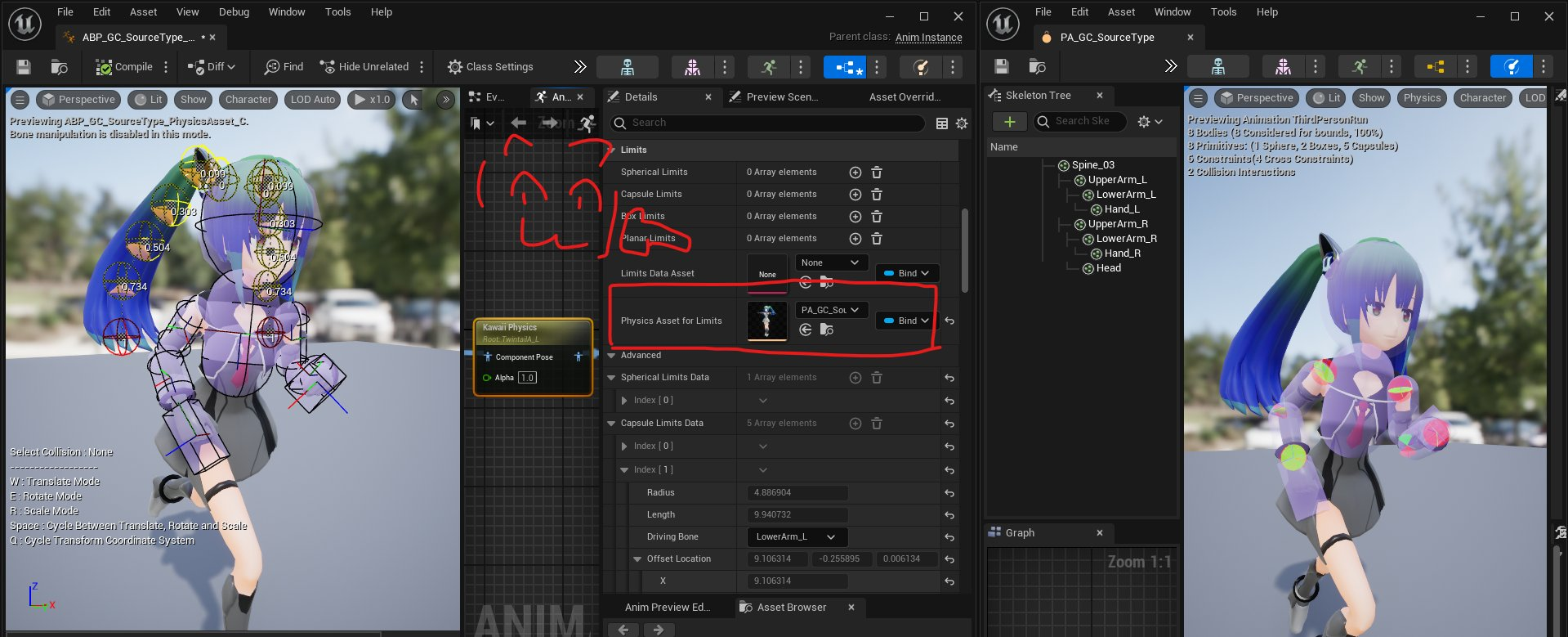Open the graph bookmarks dropdown
This screenshot has width=1568, height=637.
[x=482, y=123]
